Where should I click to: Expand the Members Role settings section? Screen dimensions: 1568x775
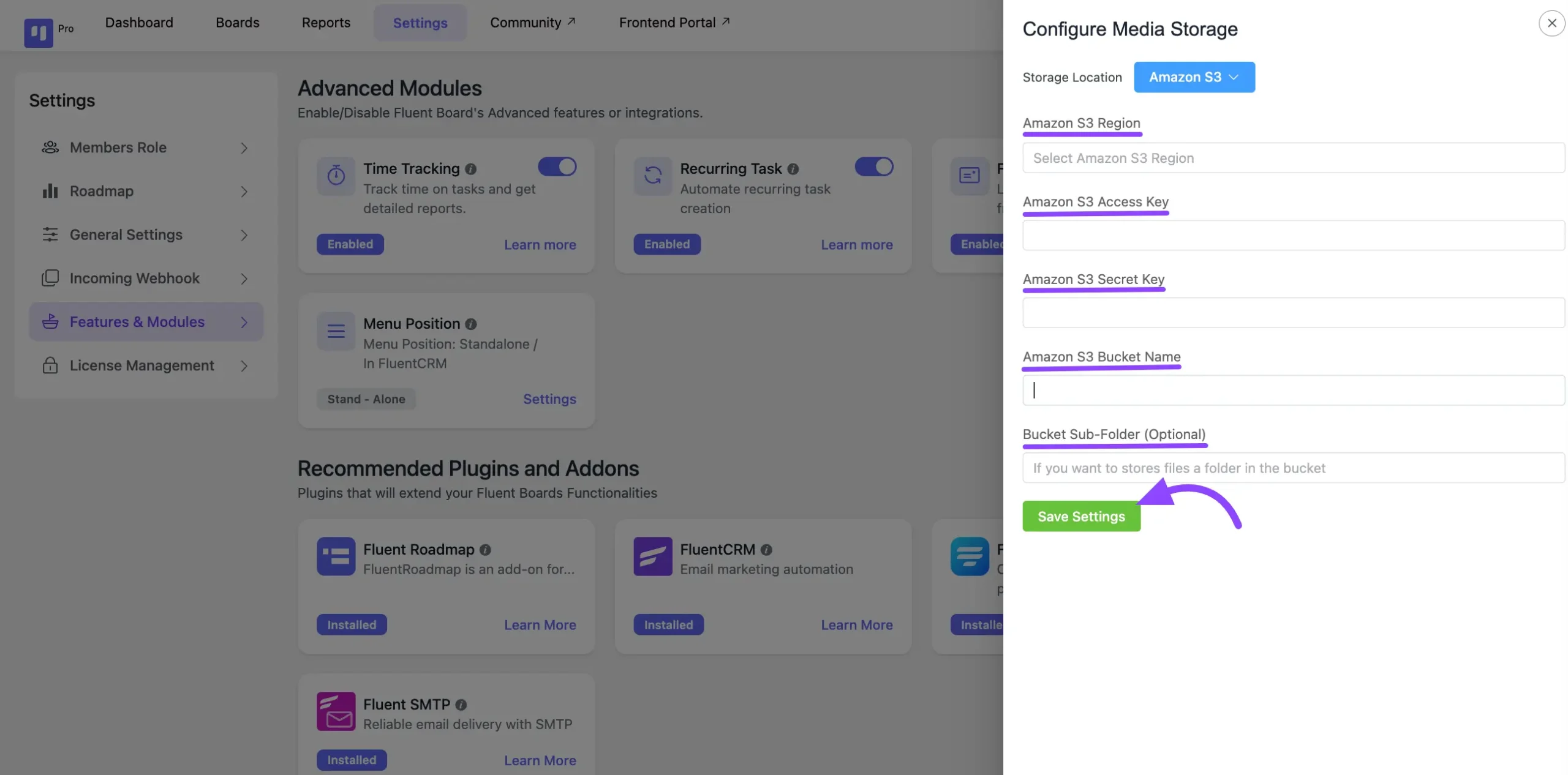[x=146, y=148]
